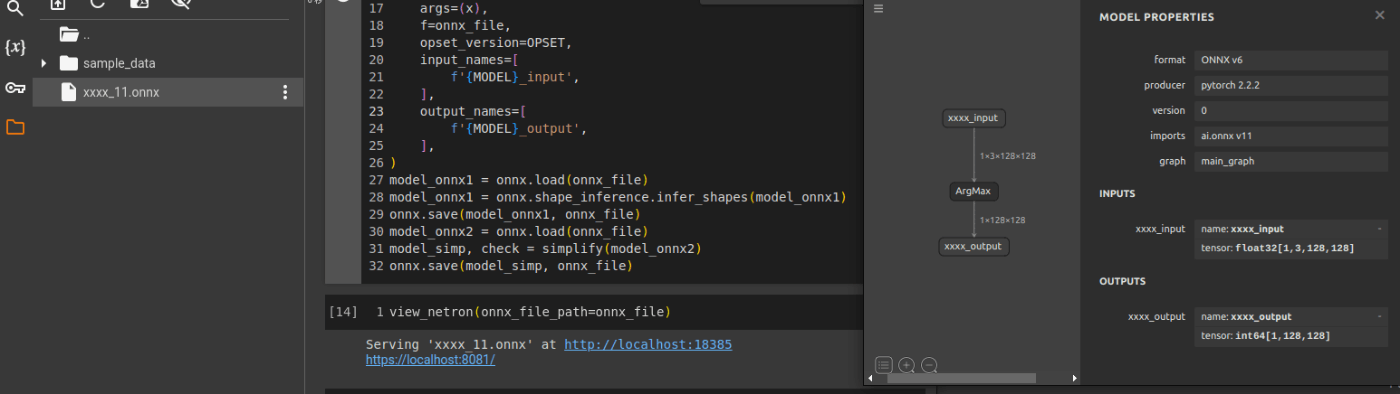This screenshot has width=1400, height=394.
Task: Zoom out on the Netron graph
Action: pyautogui.click(x=929, y=365)
